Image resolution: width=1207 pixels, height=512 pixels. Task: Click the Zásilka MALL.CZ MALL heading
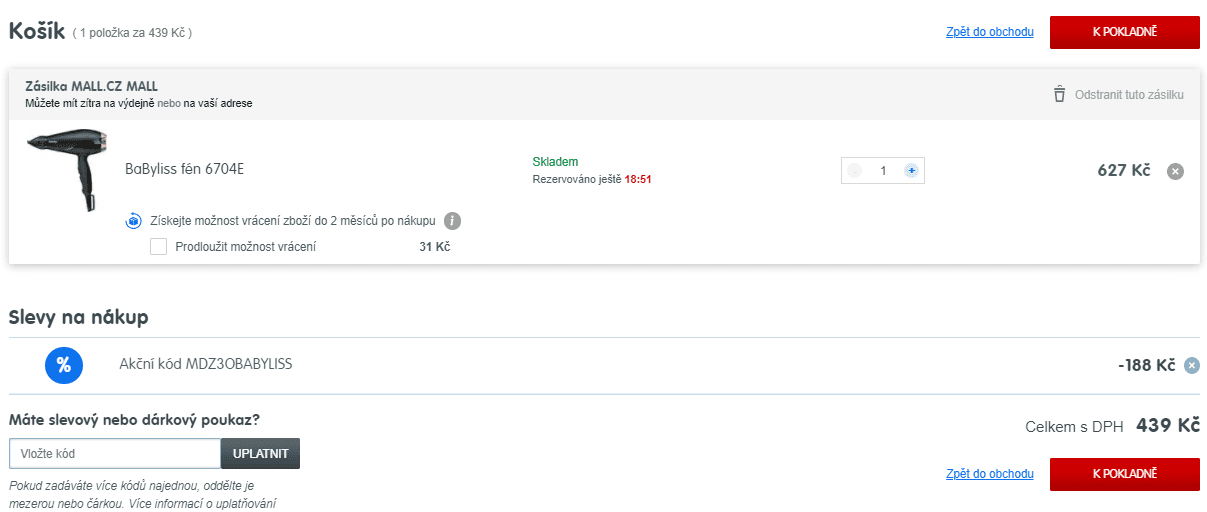[x=91, y=86]
